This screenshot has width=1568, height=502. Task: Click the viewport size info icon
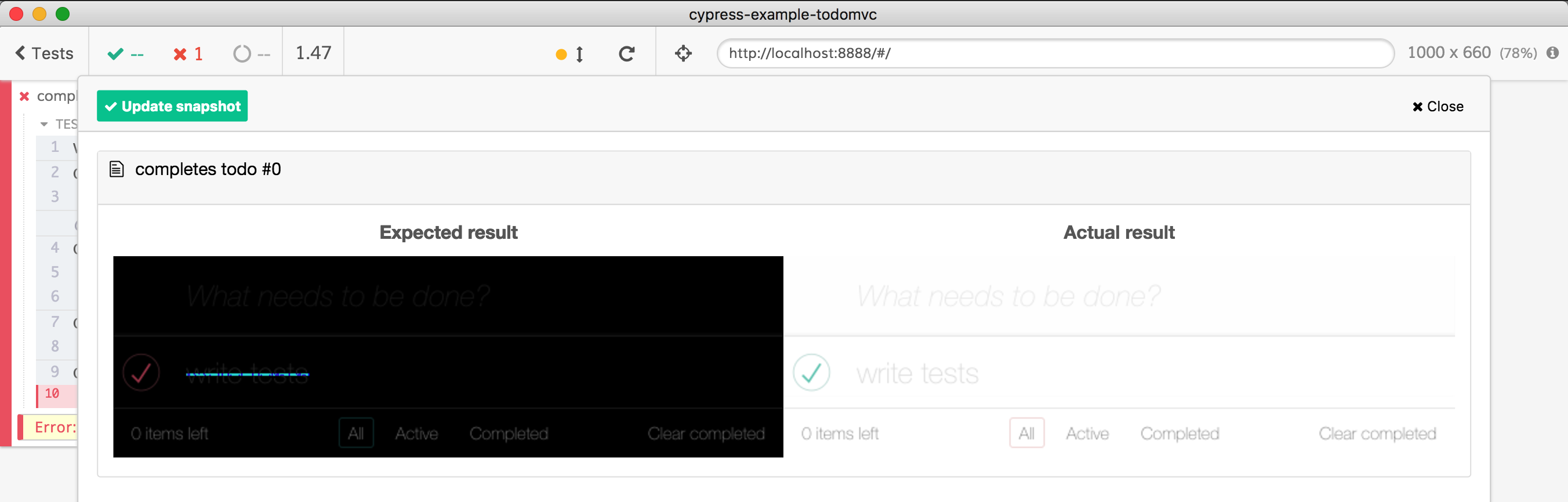[1553, 53]
